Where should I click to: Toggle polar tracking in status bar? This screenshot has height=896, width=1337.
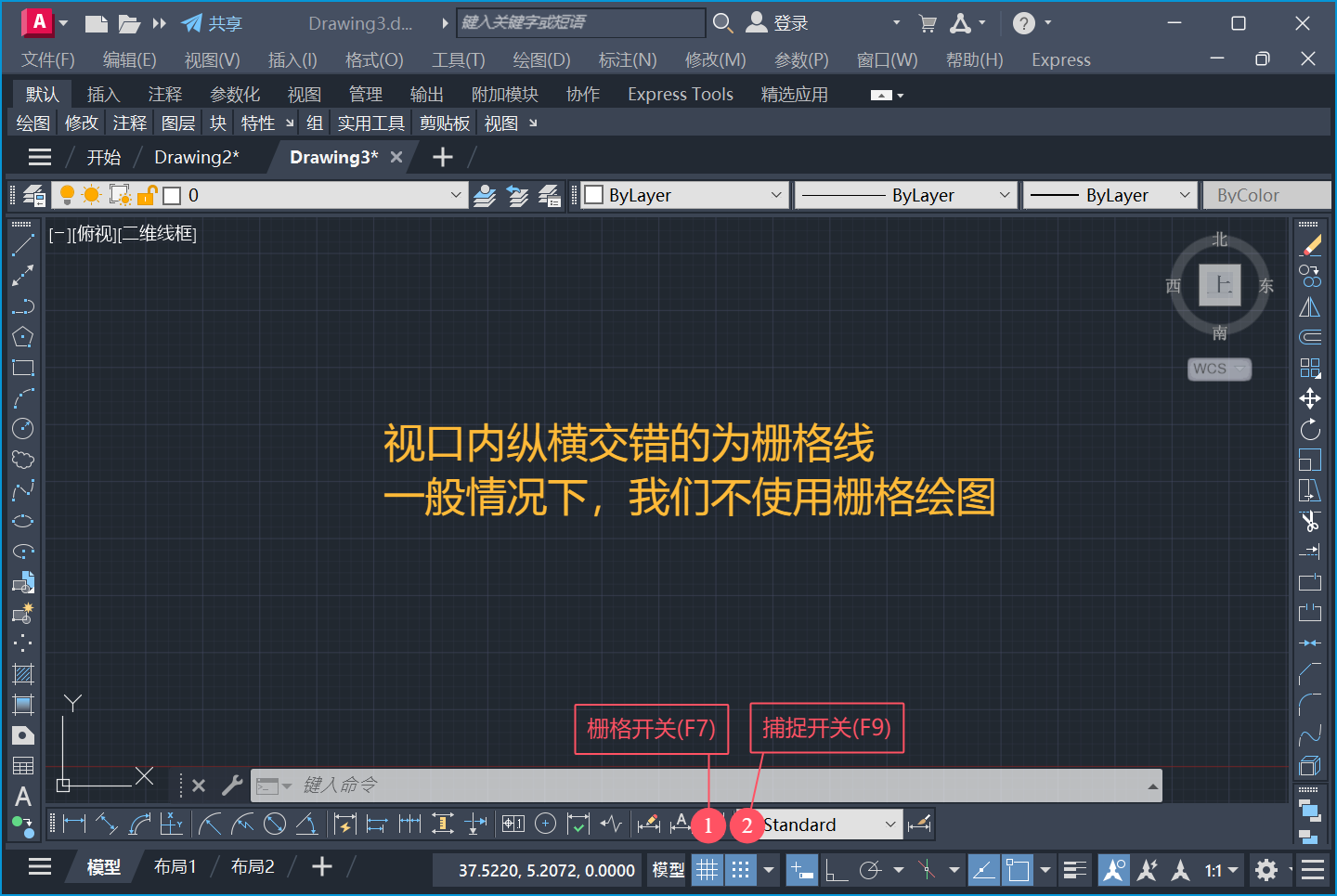pos(870,870)
